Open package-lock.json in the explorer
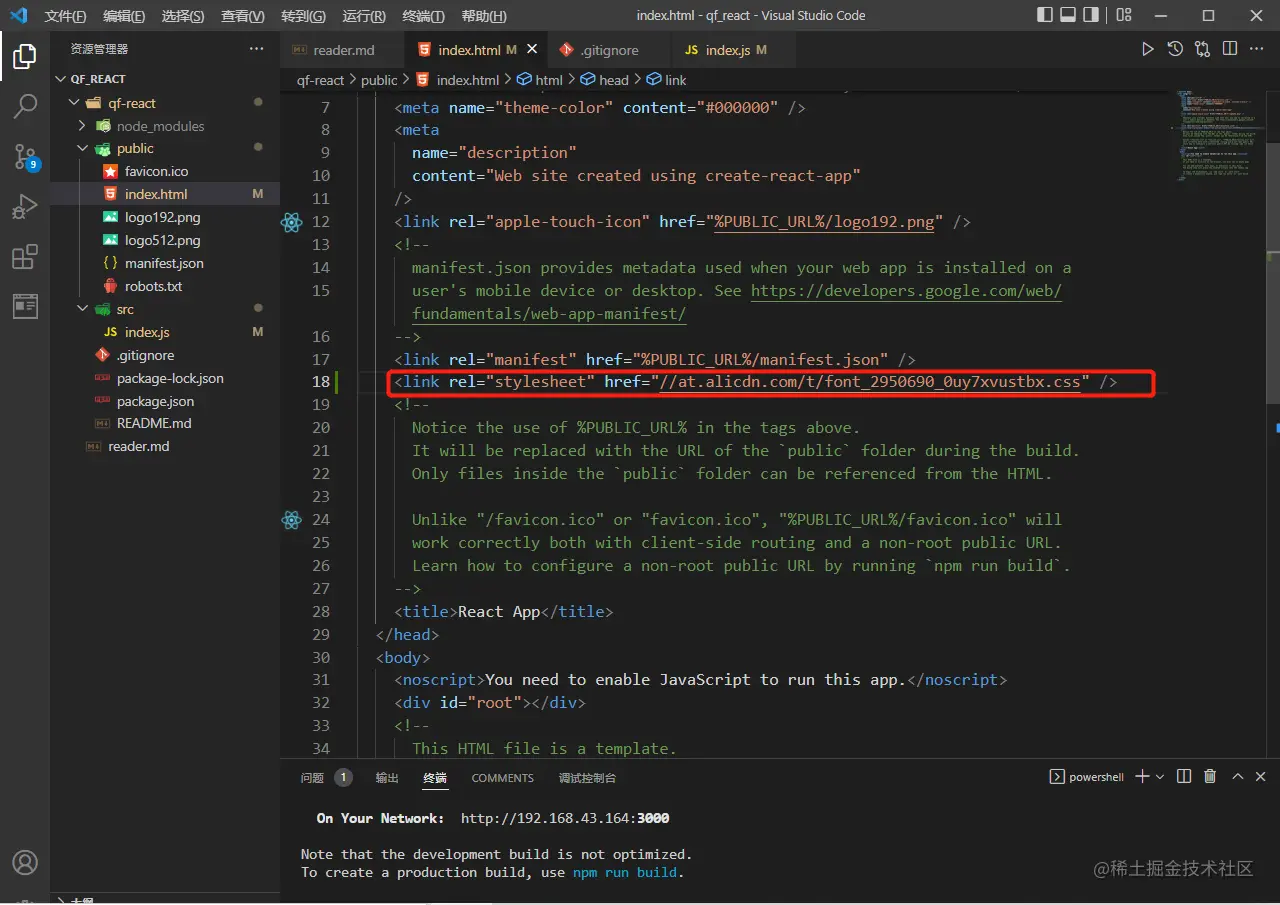Screen dimensions: 1280x905 click(170, 378)
